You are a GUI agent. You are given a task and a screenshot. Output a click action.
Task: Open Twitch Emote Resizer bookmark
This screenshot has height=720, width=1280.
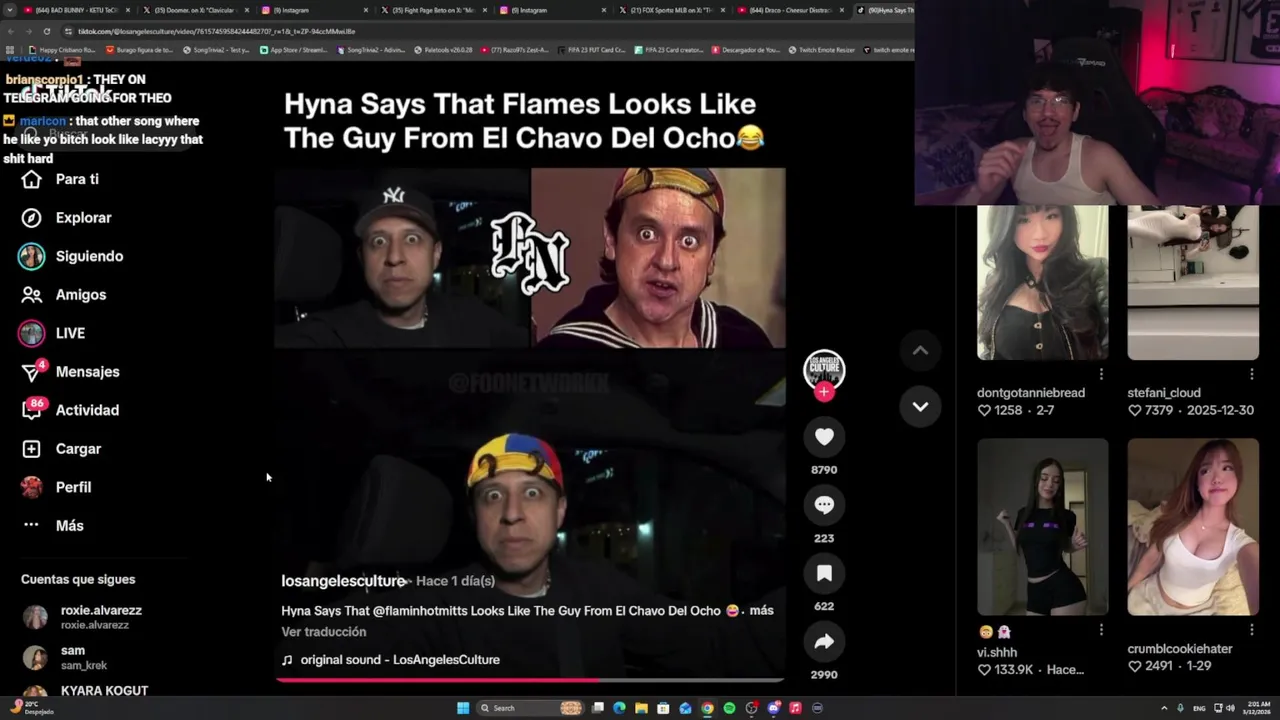[822, 50]
